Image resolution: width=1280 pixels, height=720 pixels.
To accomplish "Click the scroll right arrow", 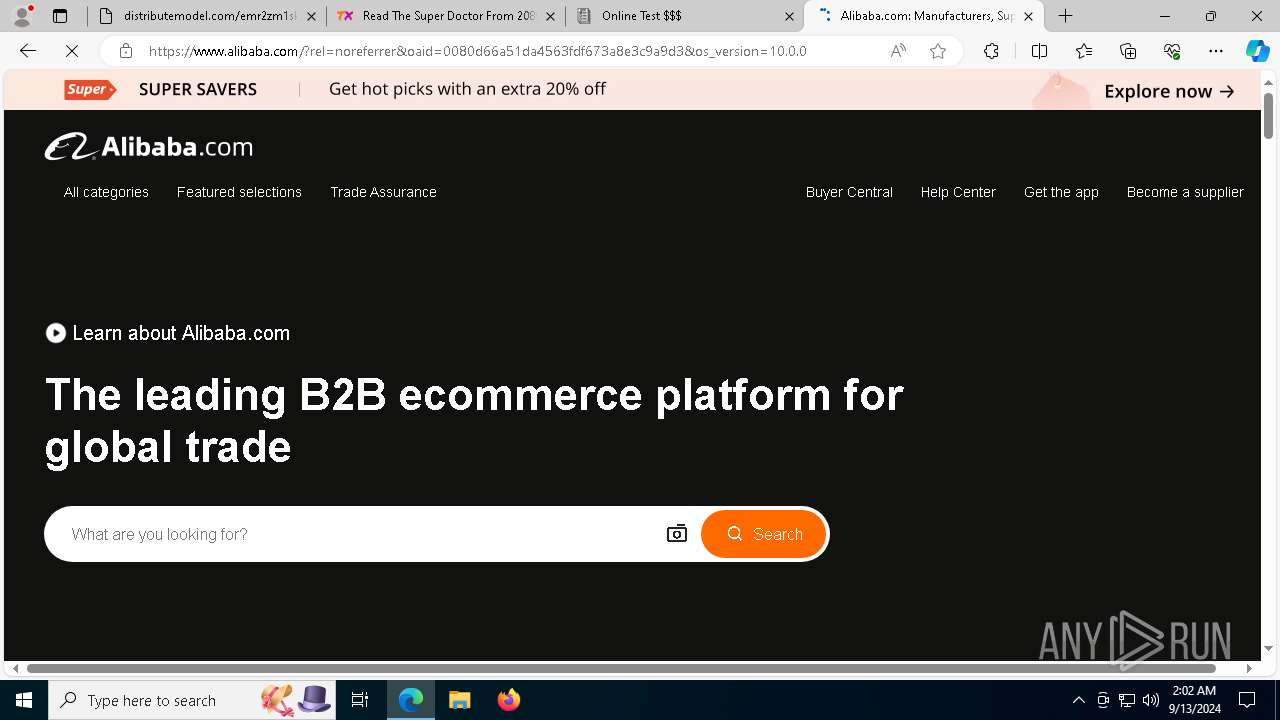I will pos(1248,668).
